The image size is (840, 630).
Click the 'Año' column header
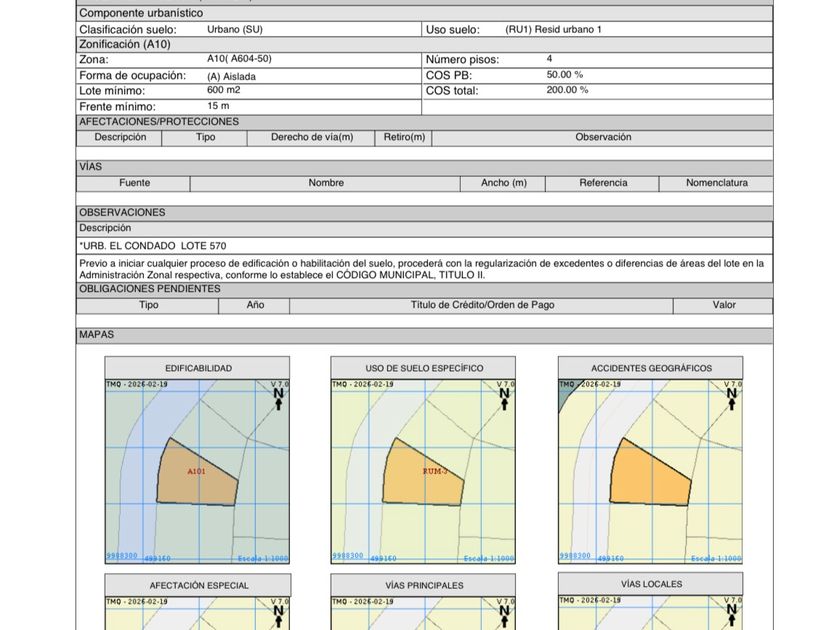pyautogui.click(x=255, y=305)
